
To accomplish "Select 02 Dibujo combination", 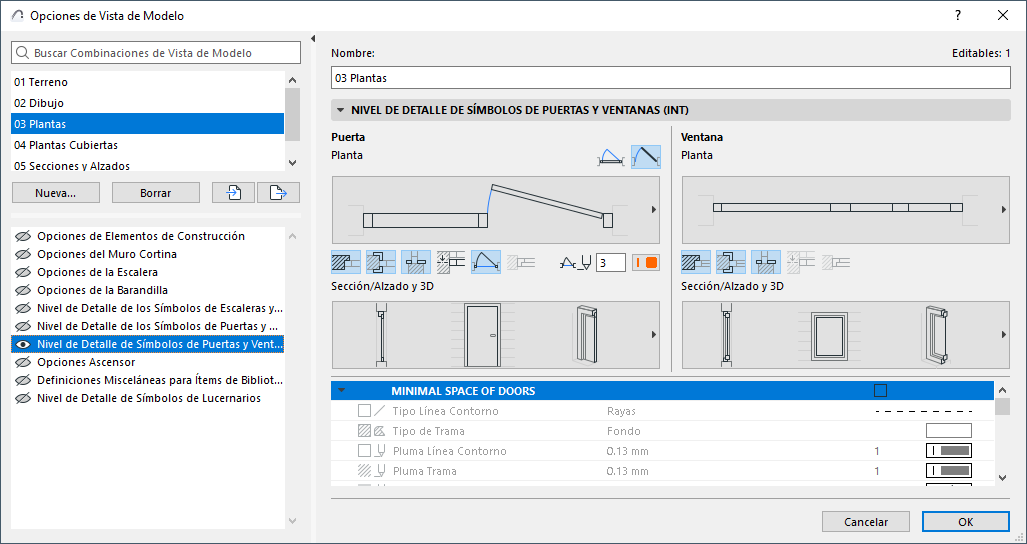I will click(147, 103).
